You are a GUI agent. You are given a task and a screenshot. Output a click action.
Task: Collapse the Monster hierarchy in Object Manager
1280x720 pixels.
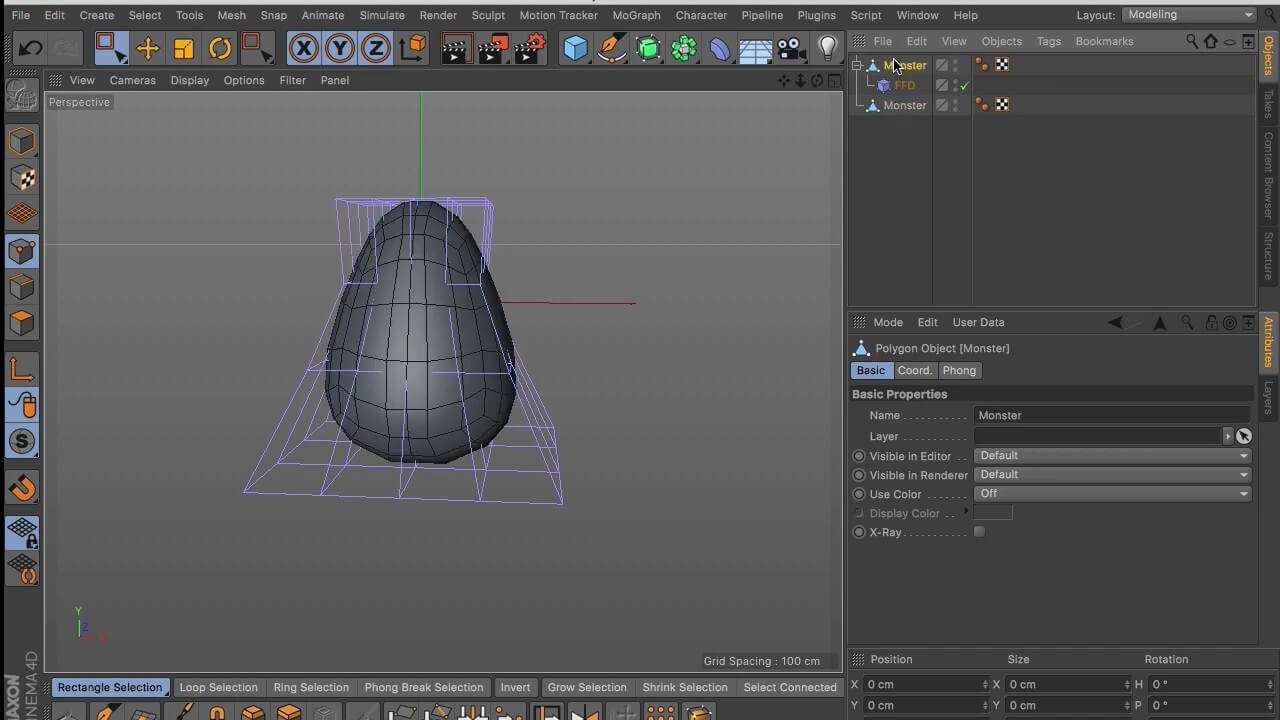pos(857,64)
